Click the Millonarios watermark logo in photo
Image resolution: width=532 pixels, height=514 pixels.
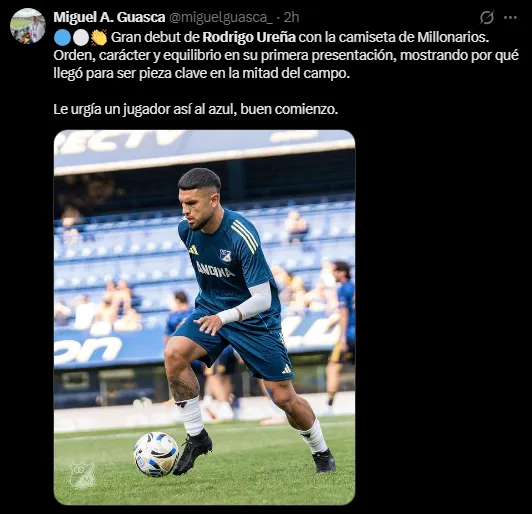click(82, 475)
